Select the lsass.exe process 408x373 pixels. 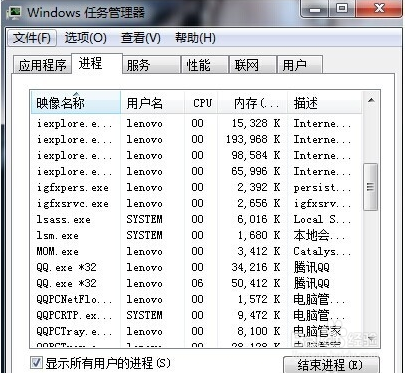point(196,219)
